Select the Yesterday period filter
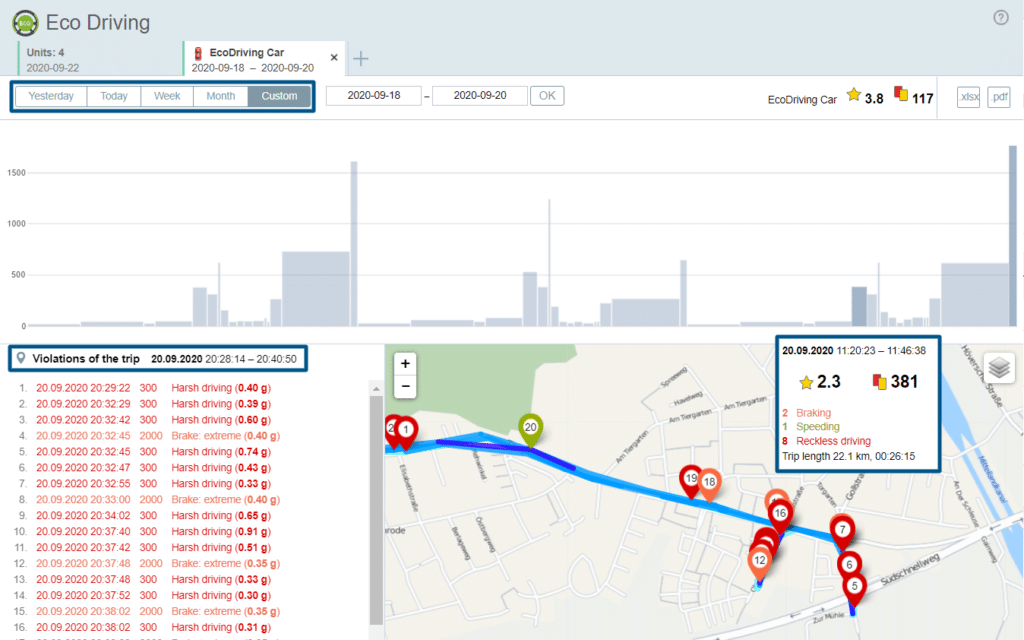The image size is (1024, 640). click(50, 95)
